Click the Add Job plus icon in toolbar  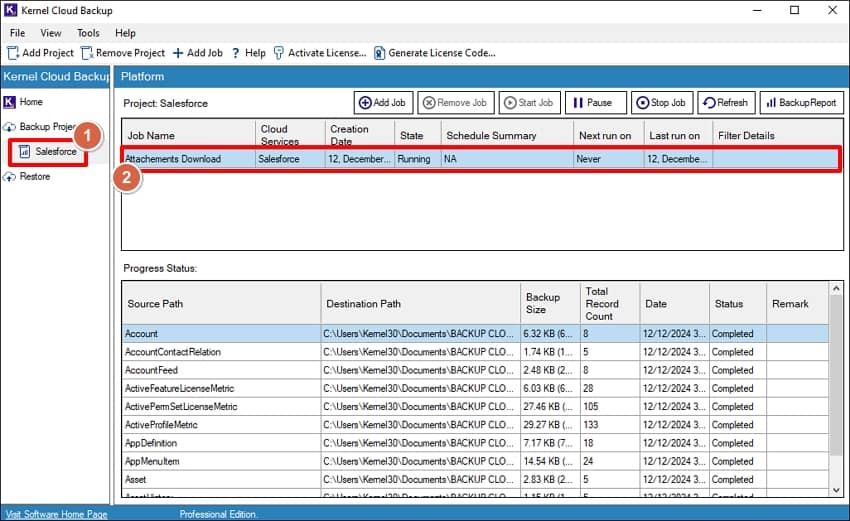click(178, 53)
